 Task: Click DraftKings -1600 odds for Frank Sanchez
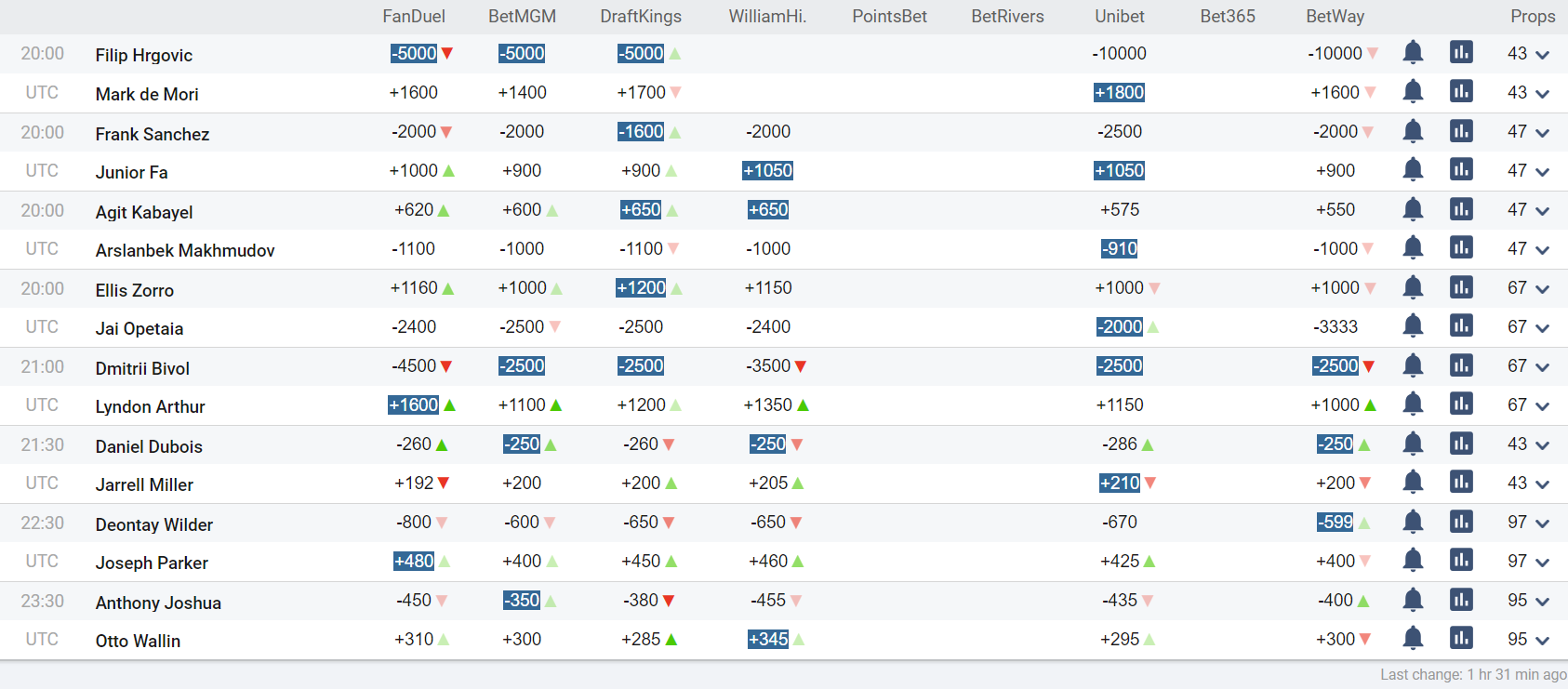pyautogui.click(x=641, y=131)
